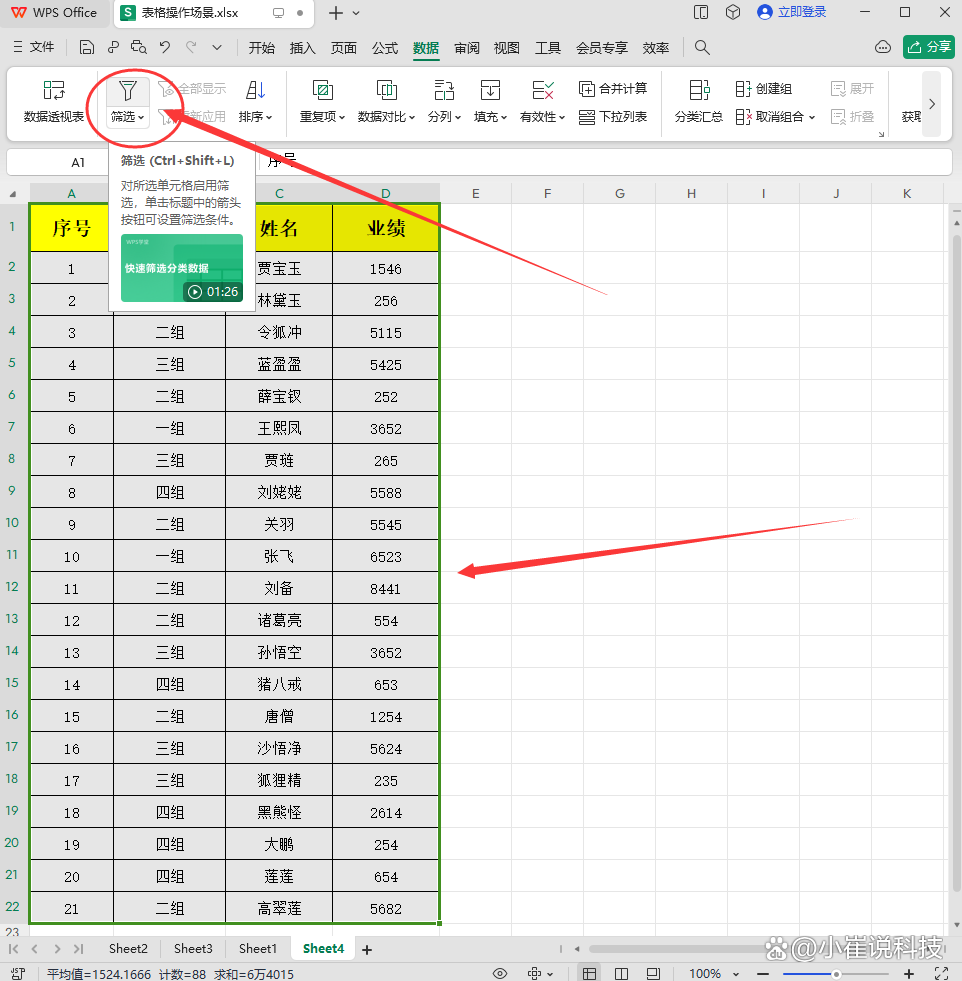Switch to the Review (审阅) tab
The image size is (962, 981).
pos(467,48)
